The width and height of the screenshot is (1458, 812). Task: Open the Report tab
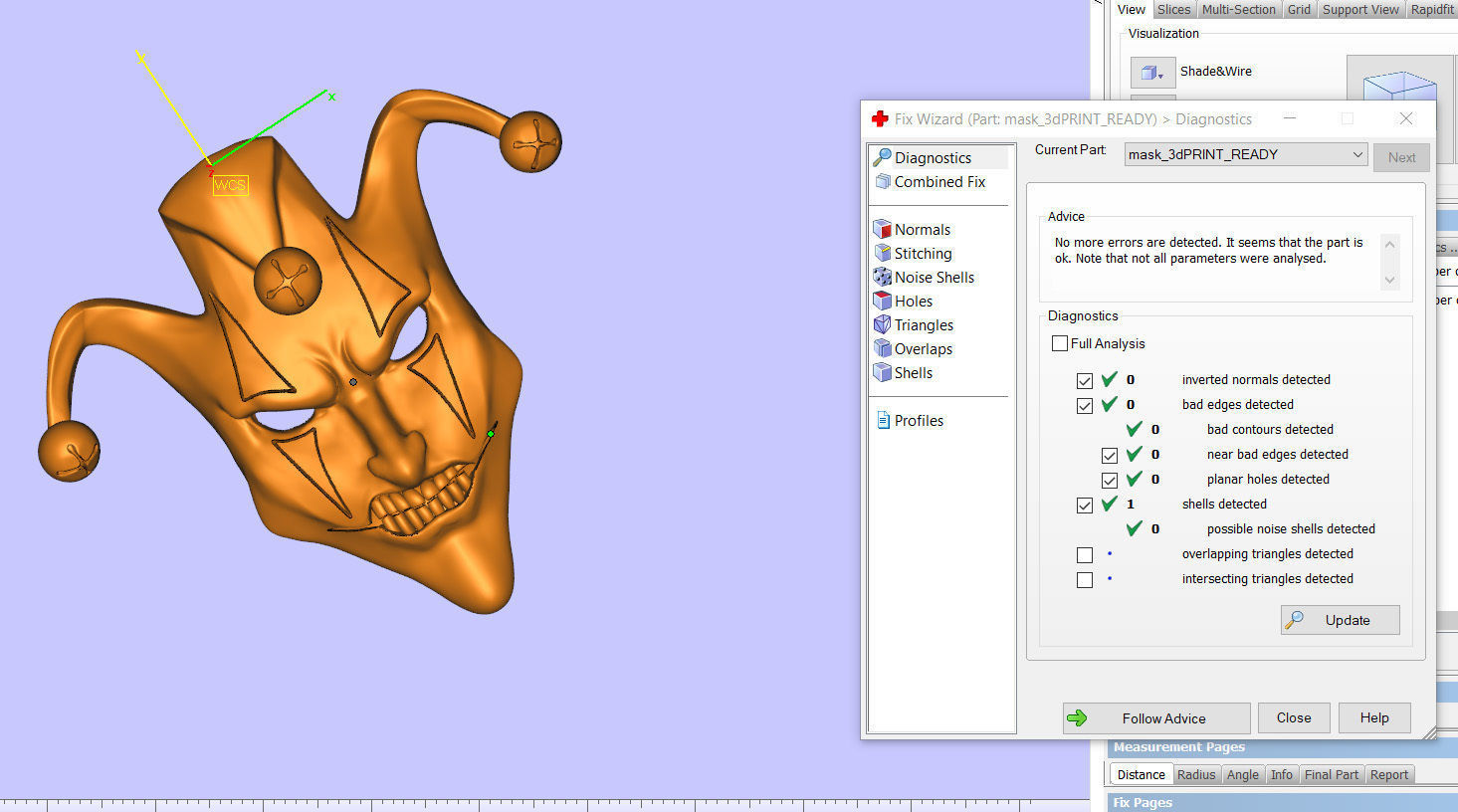pyautogui.click(x=1388, y=774)
